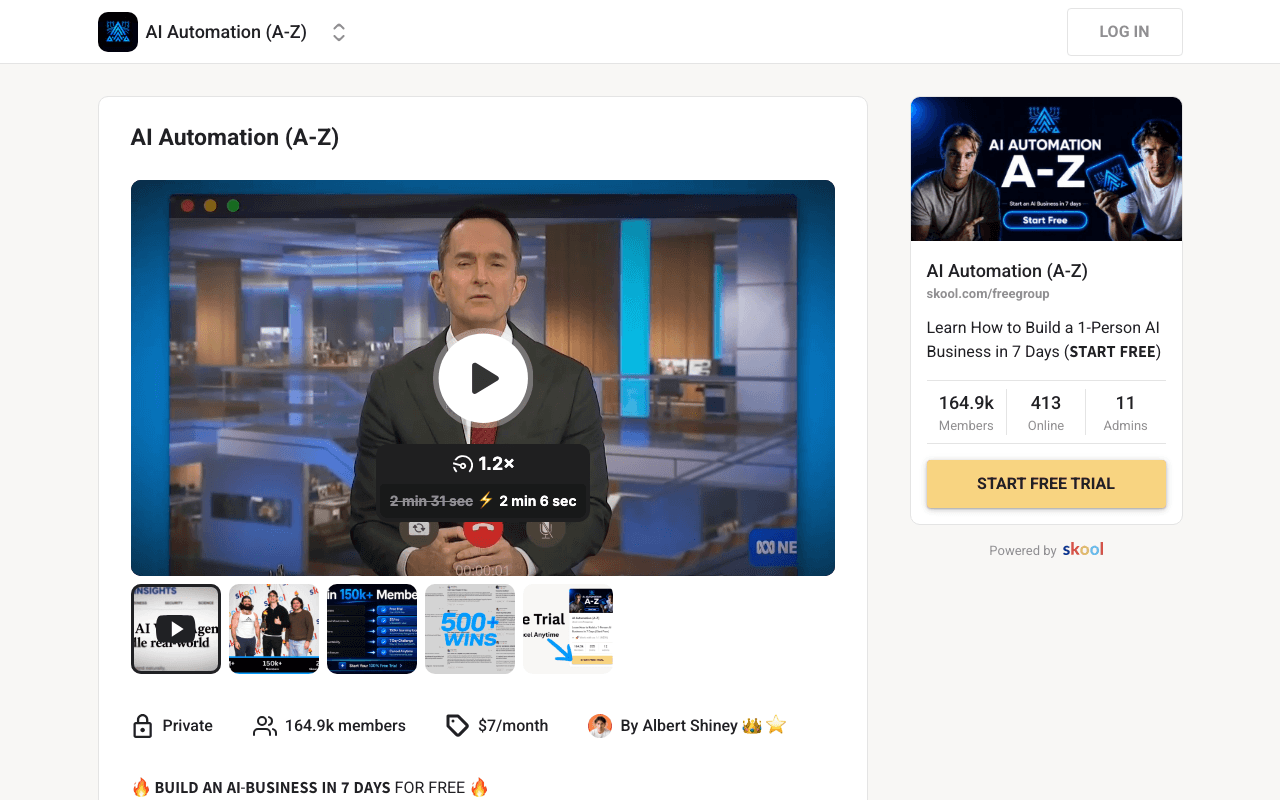Open the skool logo link

(1083, 549)
